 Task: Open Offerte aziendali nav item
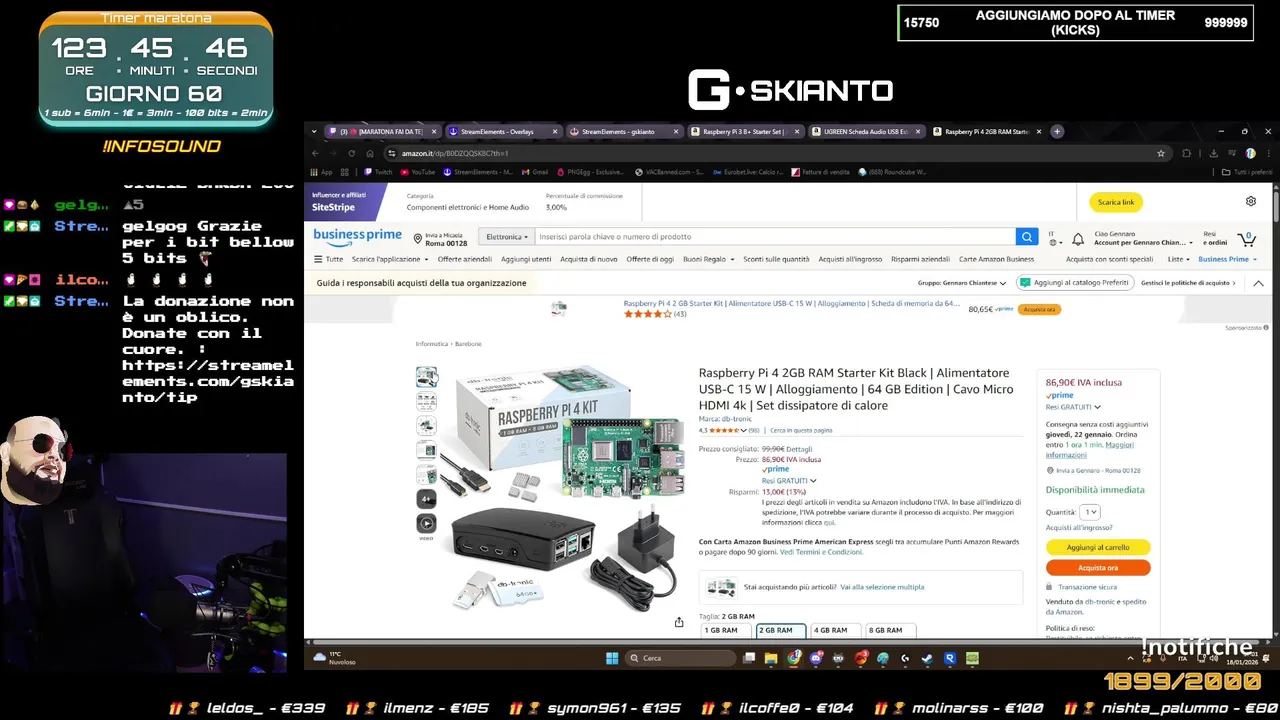click(x=465, y=259)
